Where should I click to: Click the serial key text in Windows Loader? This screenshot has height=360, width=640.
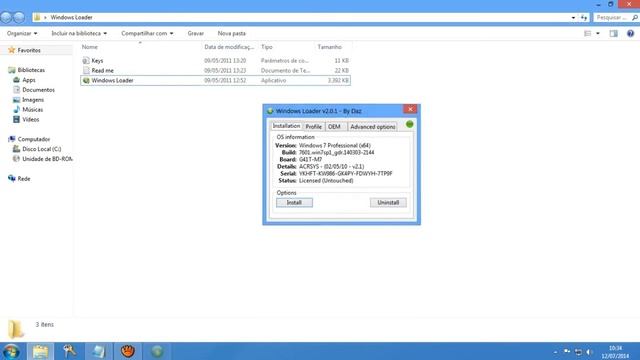point(346,173)
